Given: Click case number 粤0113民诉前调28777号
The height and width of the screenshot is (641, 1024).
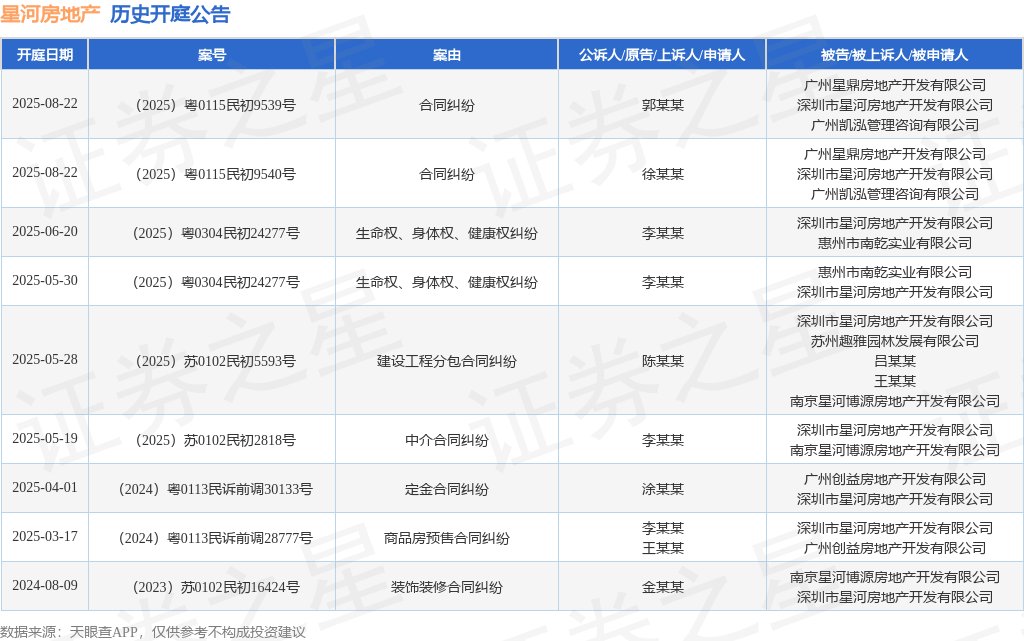Looking at the screenshot, I should coord(216,538).
